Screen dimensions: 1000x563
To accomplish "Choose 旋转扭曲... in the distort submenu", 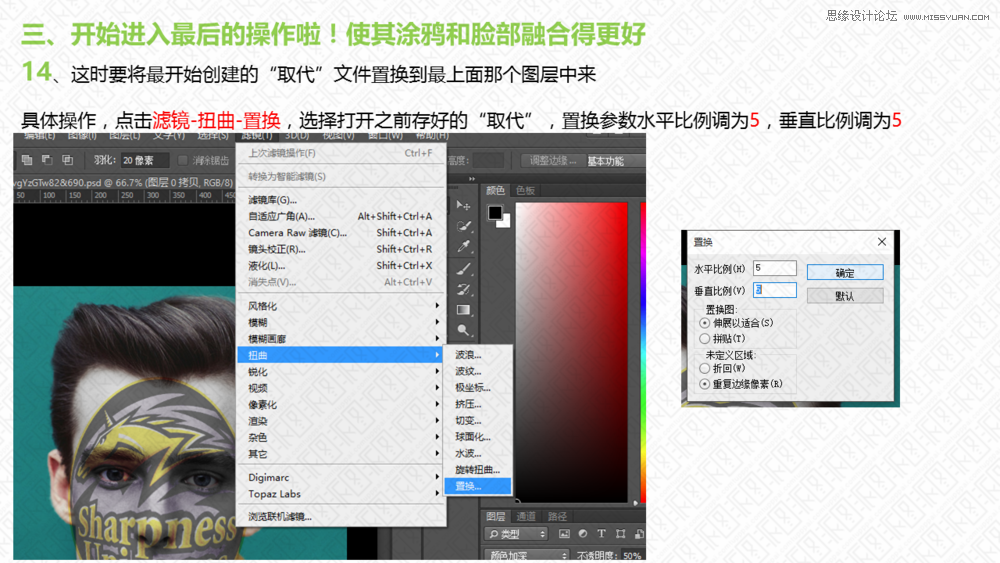I will click(x=478, y=470).
